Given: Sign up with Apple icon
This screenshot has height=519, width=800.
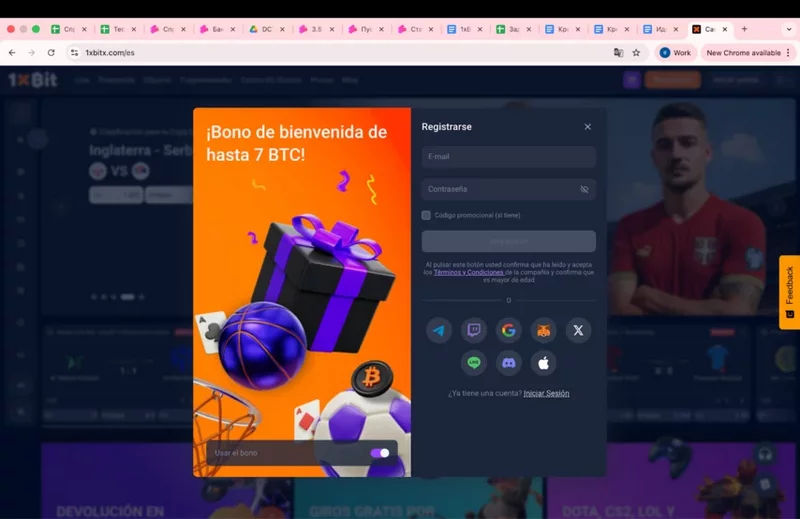Looking at the screenshot, I should coord(543,363).
